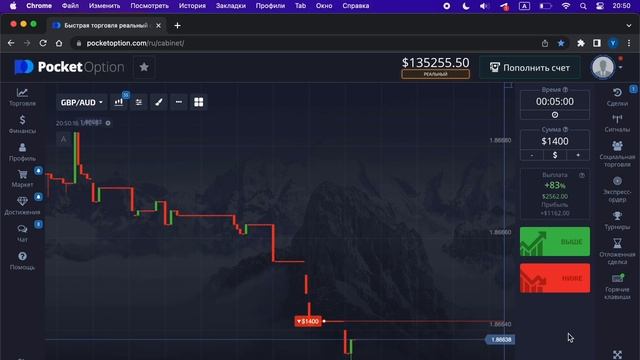Viewport: 640px width, 360px height.
Task: Open the multi-chart grid layout icon
Action: coord(199,102)
